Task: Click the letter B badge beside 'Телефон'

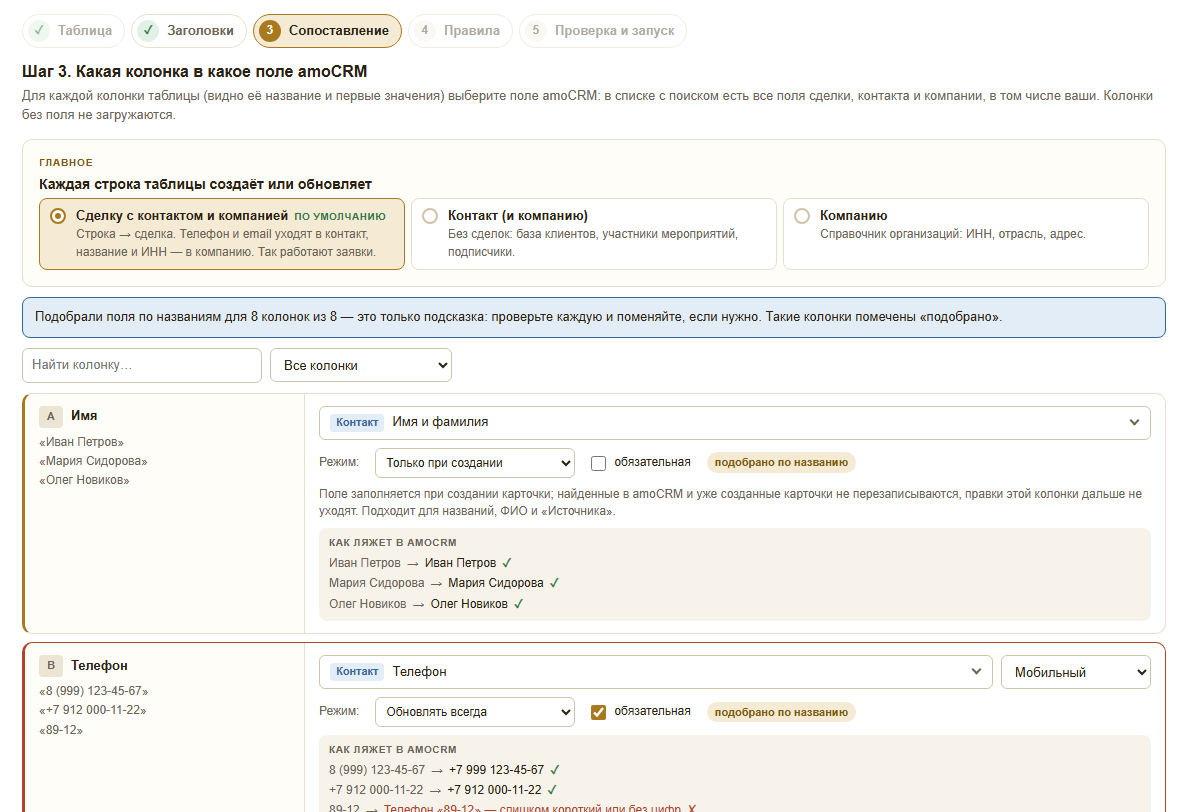Action: (x=51, y=665)
